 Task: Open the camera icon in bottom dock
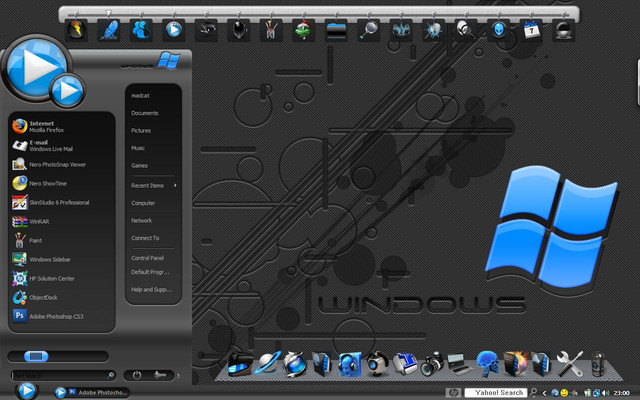coord(432,364)
